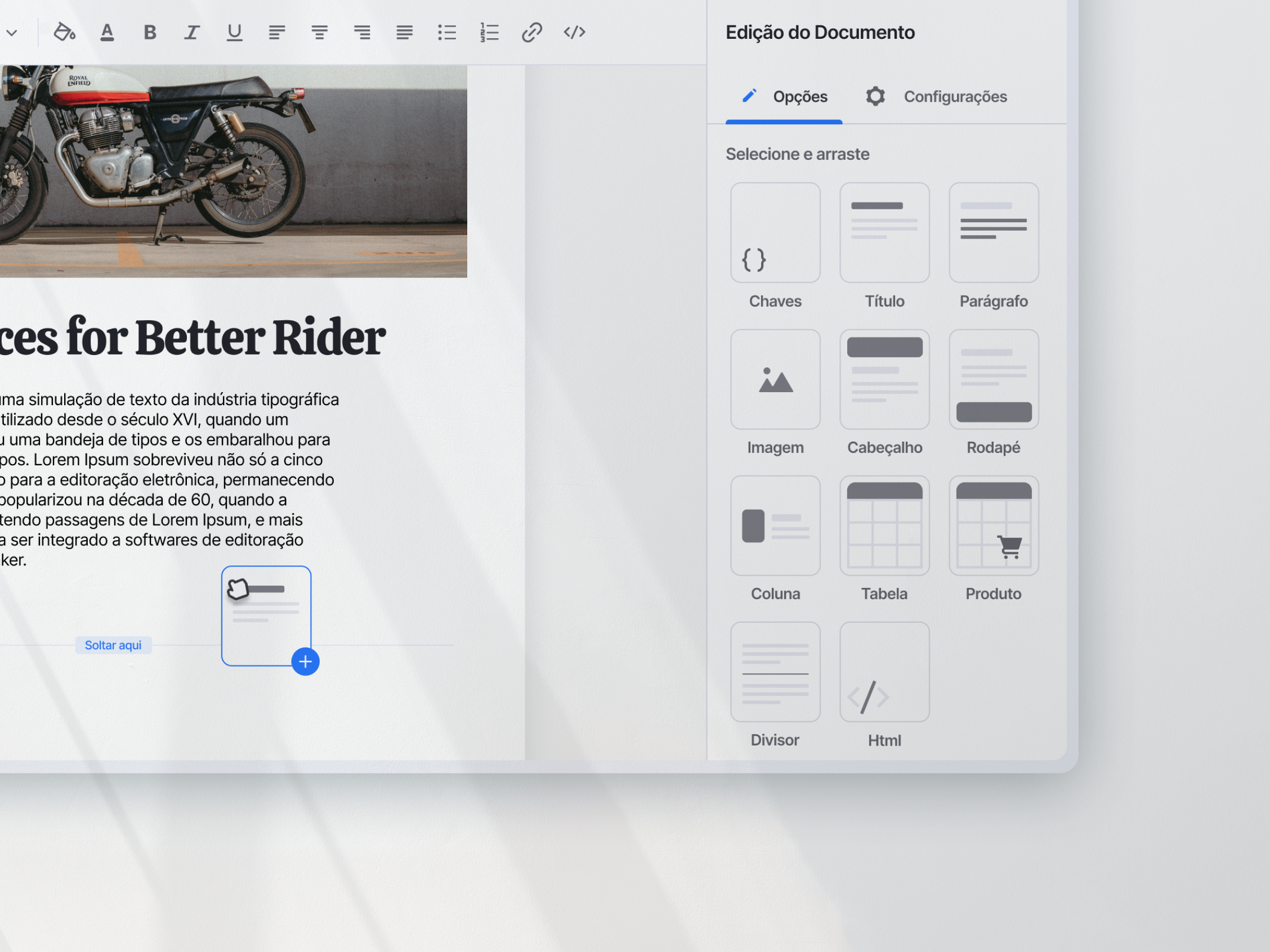This screenshot has width=1270, height=952.
Task: Select the fill color bucket tool
Action: click(x=64, y=32)
